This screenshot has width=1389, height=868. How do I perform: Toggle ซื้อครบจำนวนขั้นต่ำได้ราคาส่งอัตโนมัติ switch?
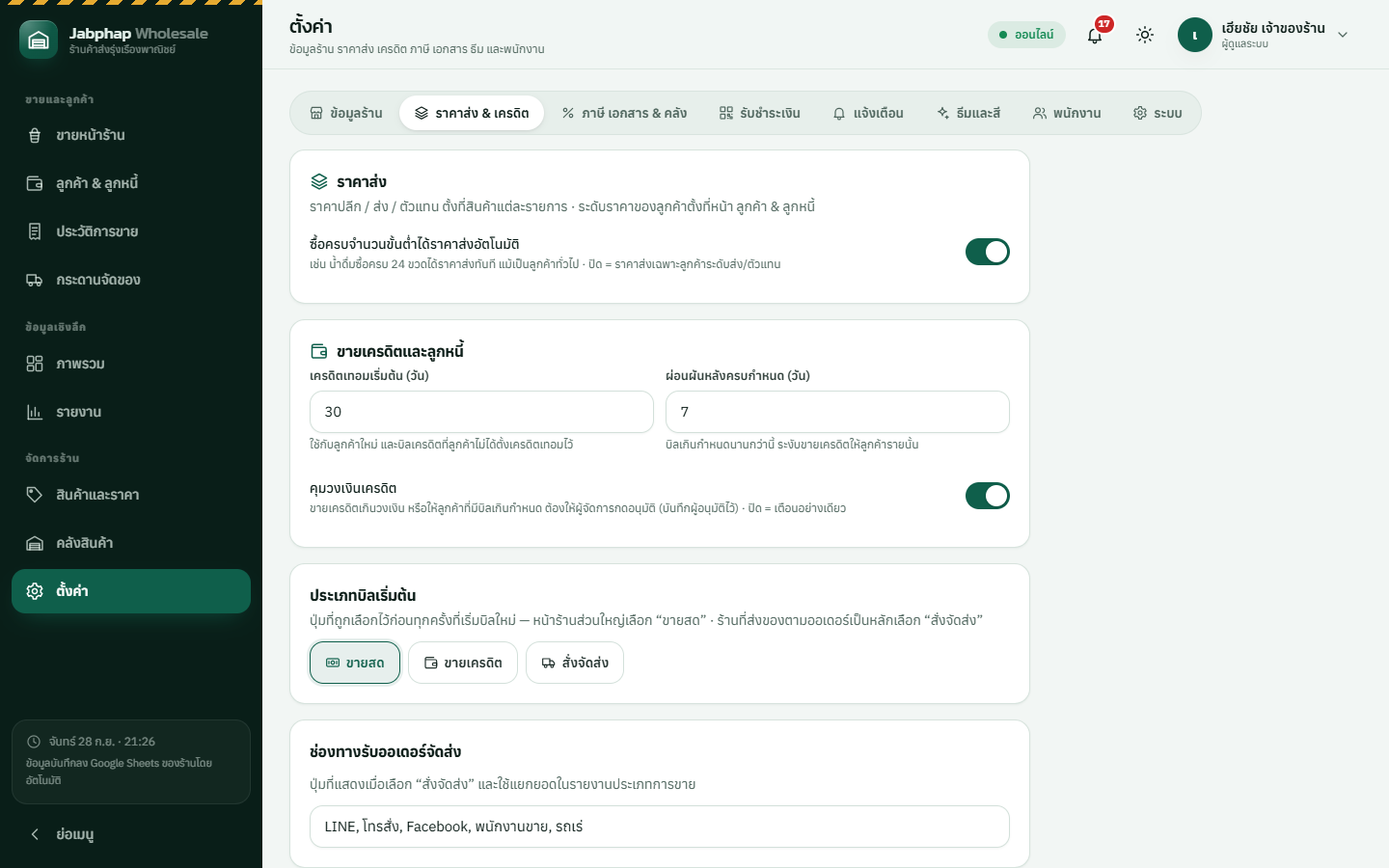tap(988, 252)
